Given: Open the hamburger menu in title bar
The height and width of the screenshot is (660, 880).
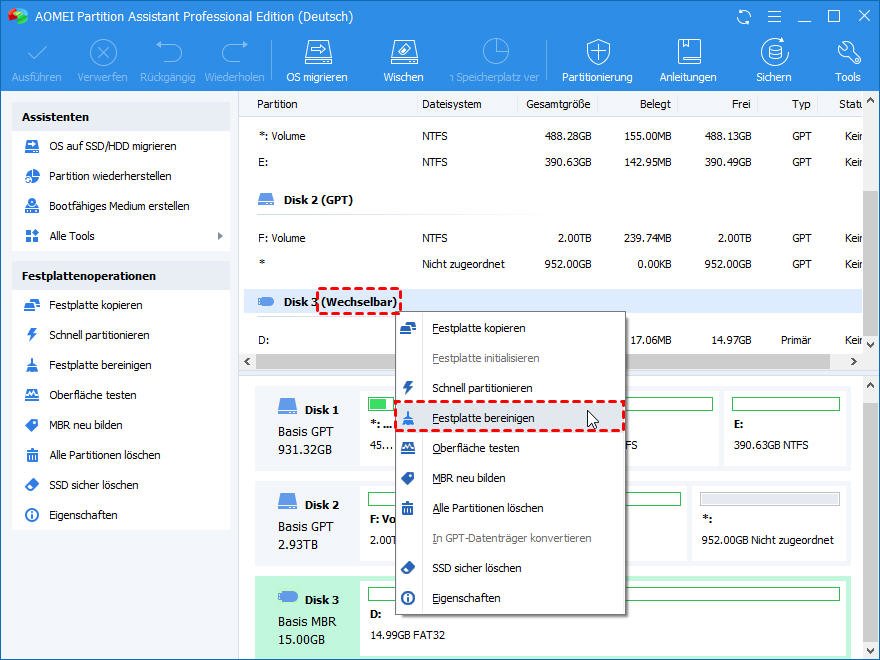Looking at the screenshot, I should click(x=774, y=17).
